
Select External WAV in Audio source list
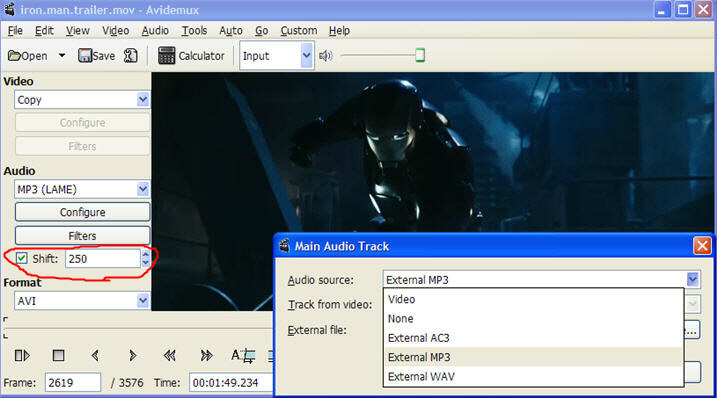tap(533, 376)
